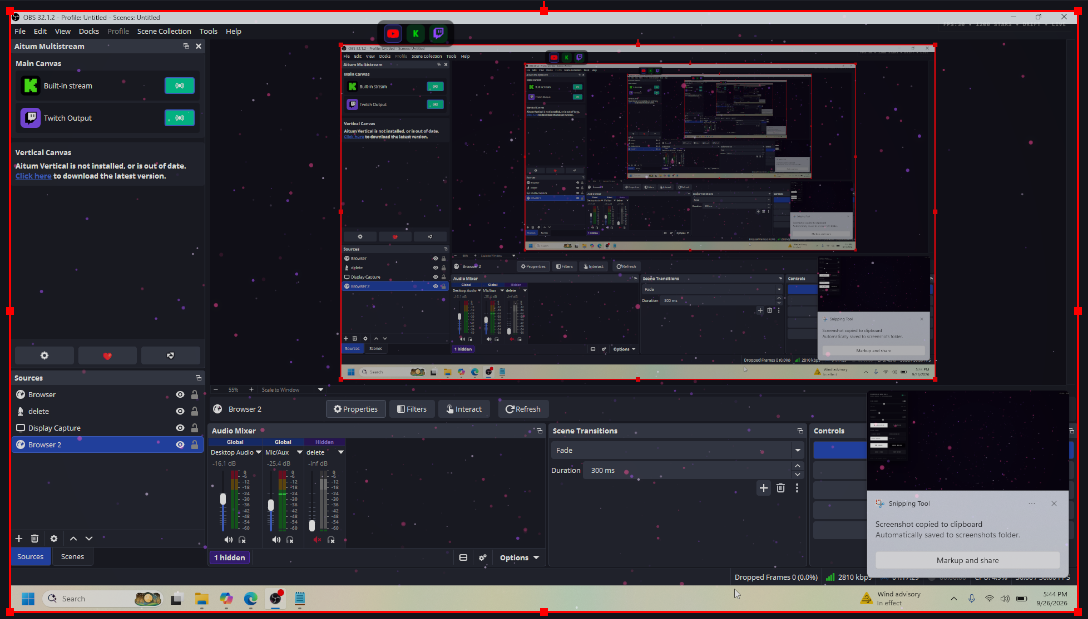The height and width of the screenshot is (619, 1088).
Task: Float the Aitum Multistream dock with its pop-out icon
Action: 186,46
